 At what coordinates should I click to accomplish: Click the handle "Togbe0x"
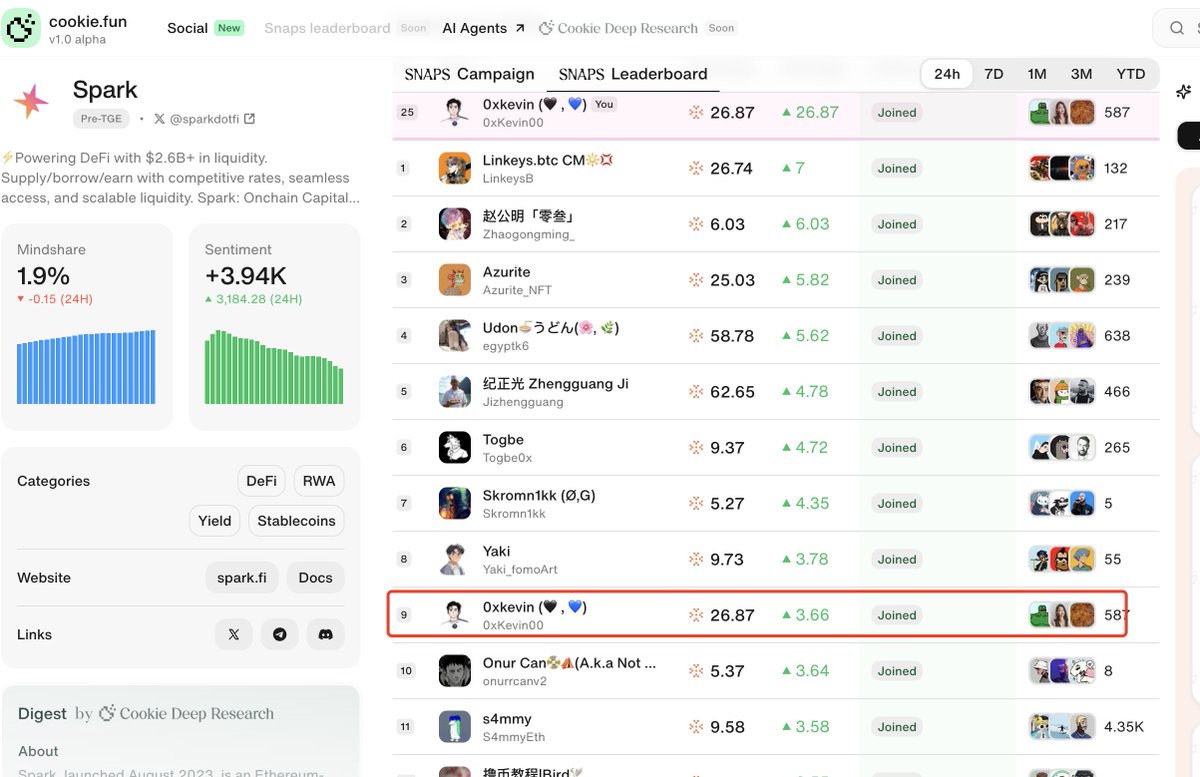pos(508,458)
